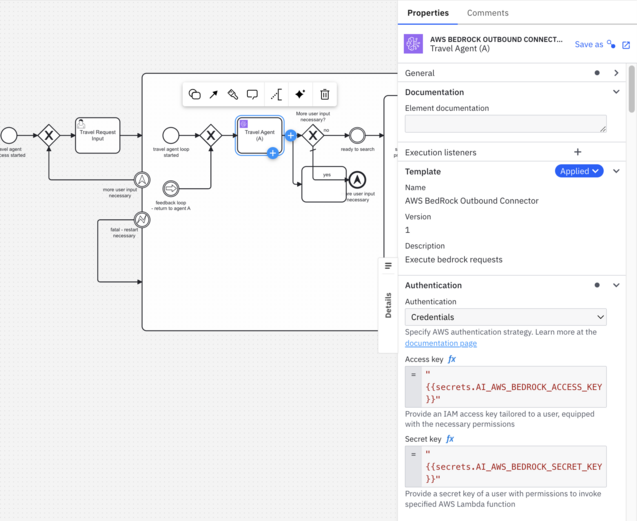
Task: Select the escalation boundary event on subprocess
Action: coord(142,180)
